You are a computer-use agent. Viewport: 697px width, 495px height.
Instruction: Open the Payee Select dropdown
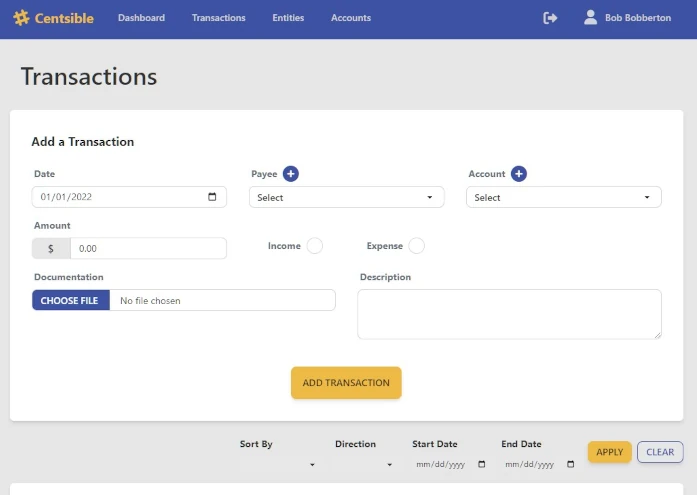[x=346, y=197]
